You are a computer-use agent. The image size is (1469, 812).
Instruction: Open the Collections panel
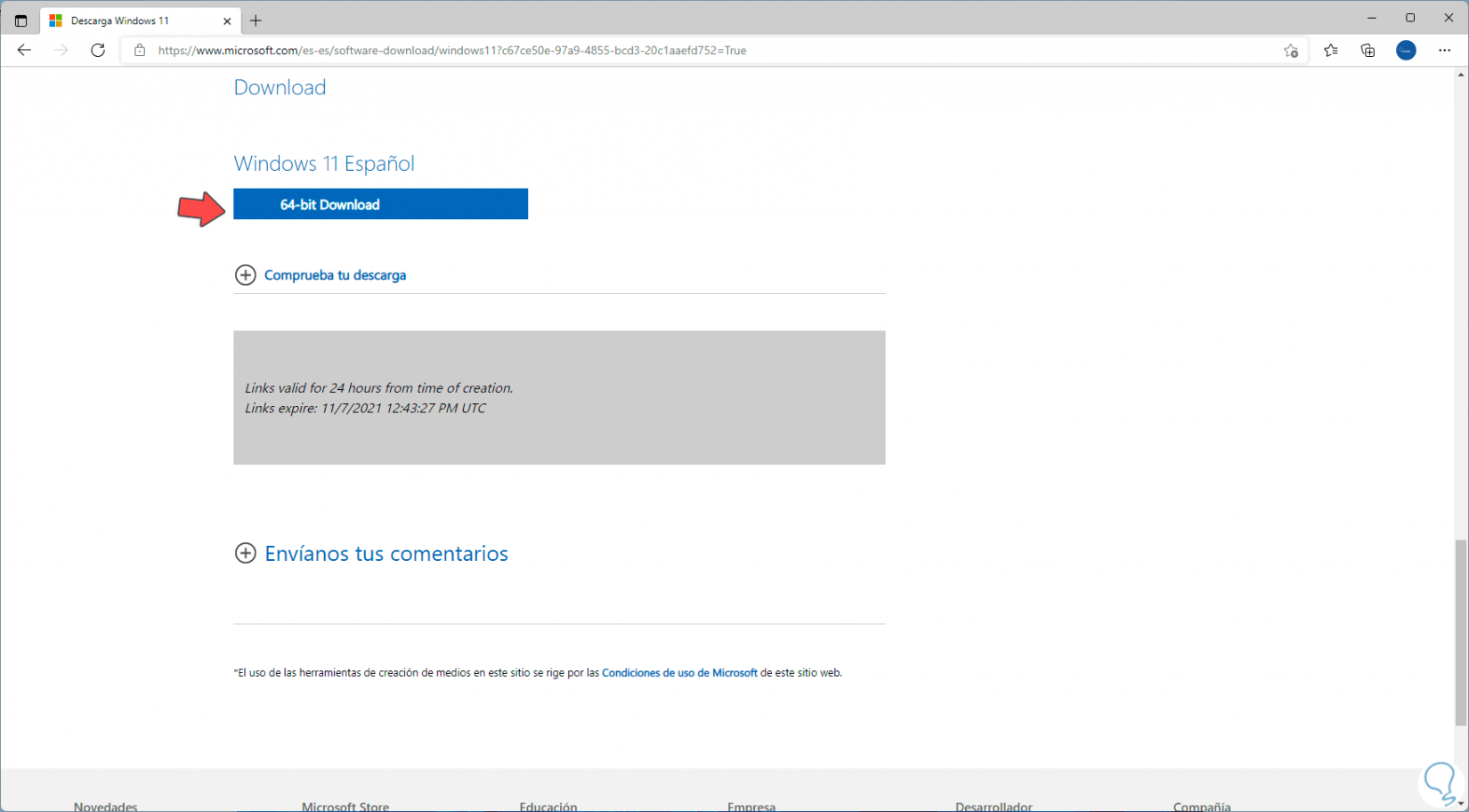(x=1368, y=51)
